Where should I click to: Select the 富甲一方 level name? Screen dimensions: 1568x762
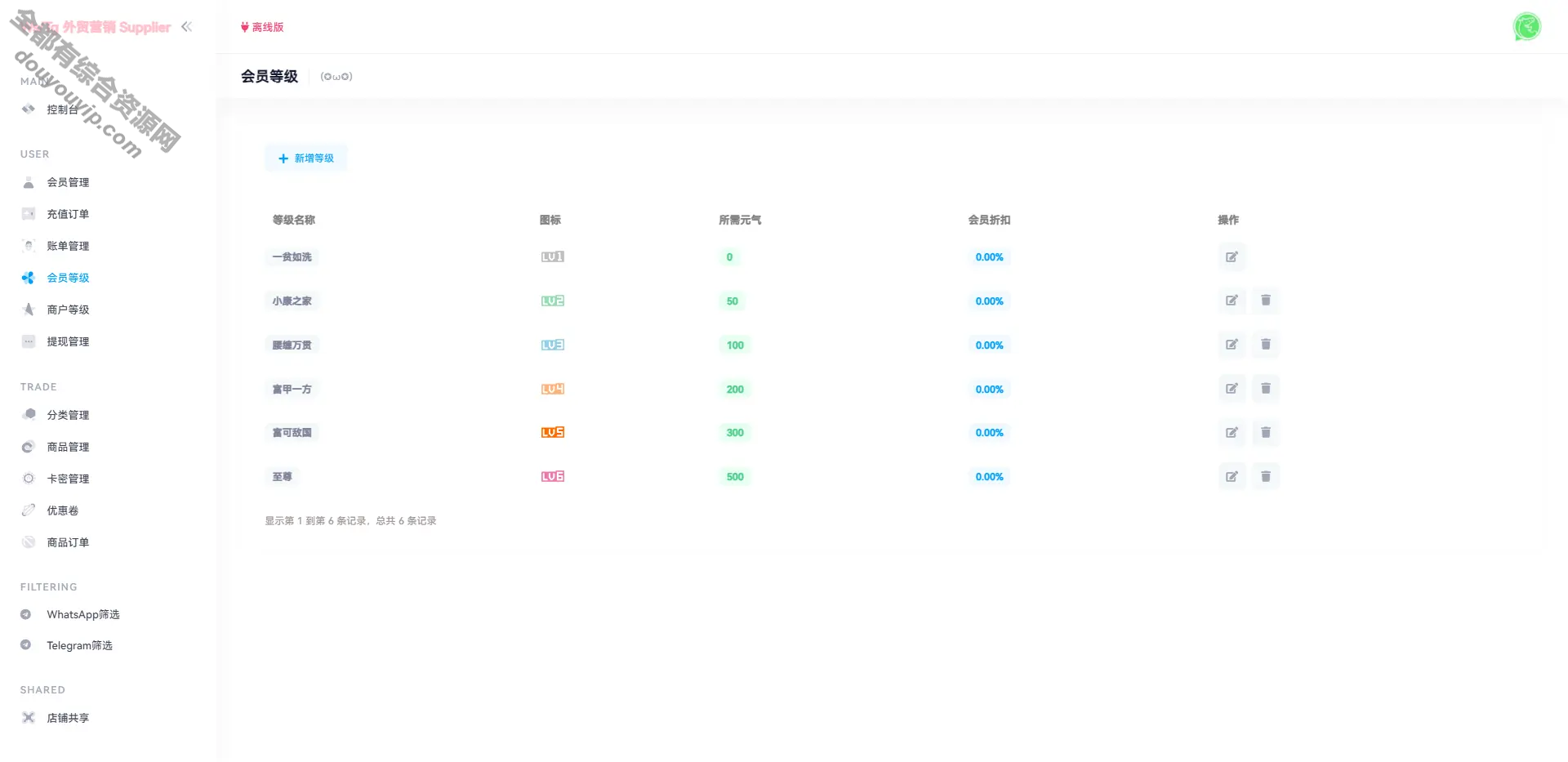[292, 390]
